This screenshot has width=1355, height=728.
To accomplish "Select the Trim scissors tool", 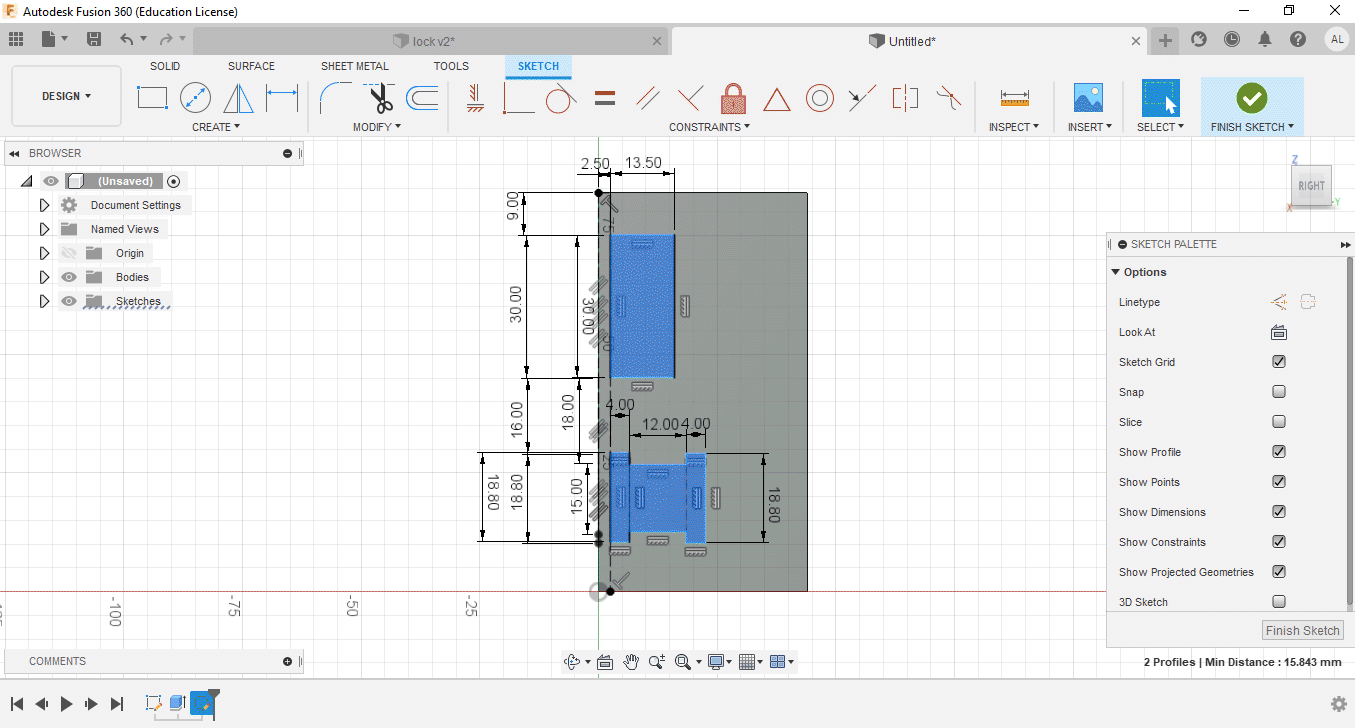I will pyautogui.click(x=381, y=98).
